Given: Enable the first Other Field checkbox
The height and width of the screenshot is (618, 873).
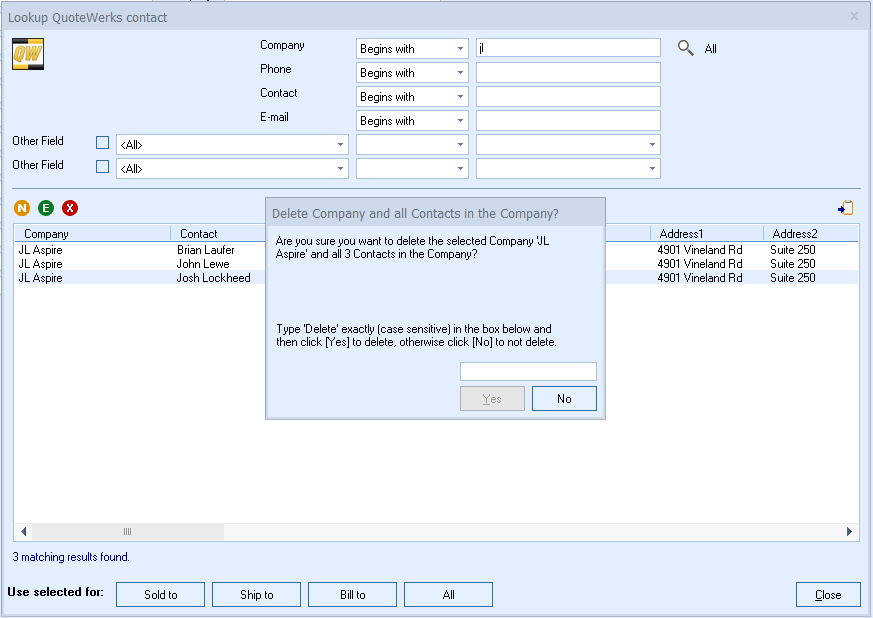Looking at the screenshot, I should tap(102, 143).
